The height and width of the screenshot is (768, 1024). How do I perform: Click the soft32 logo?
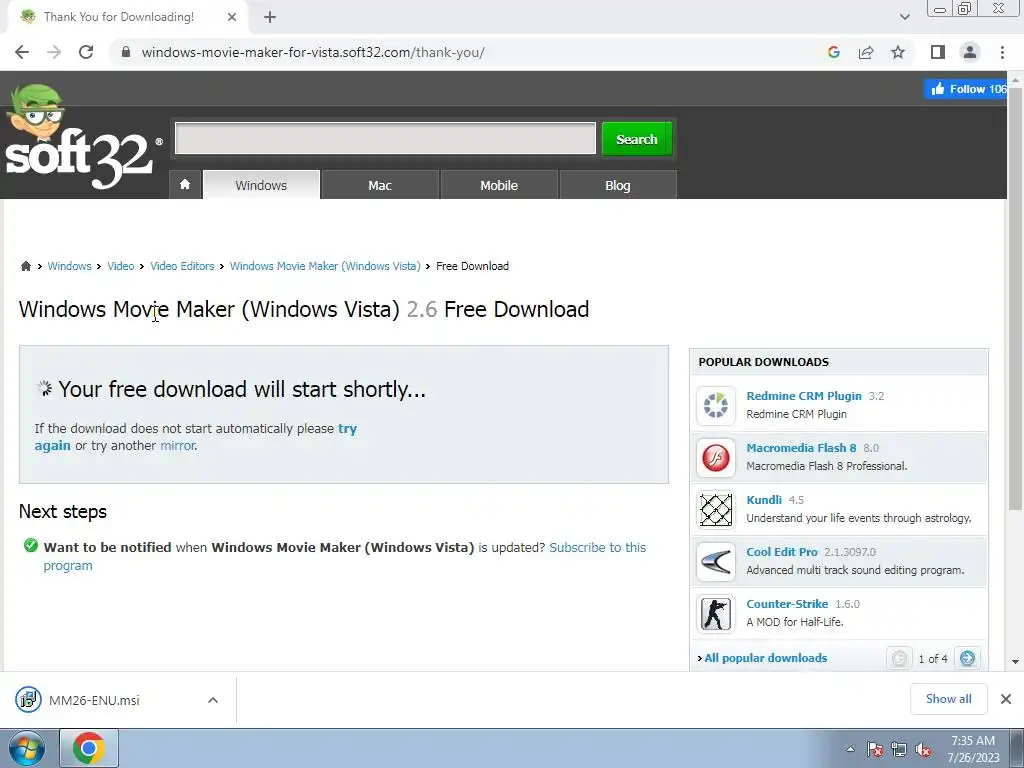coord(82,137)
